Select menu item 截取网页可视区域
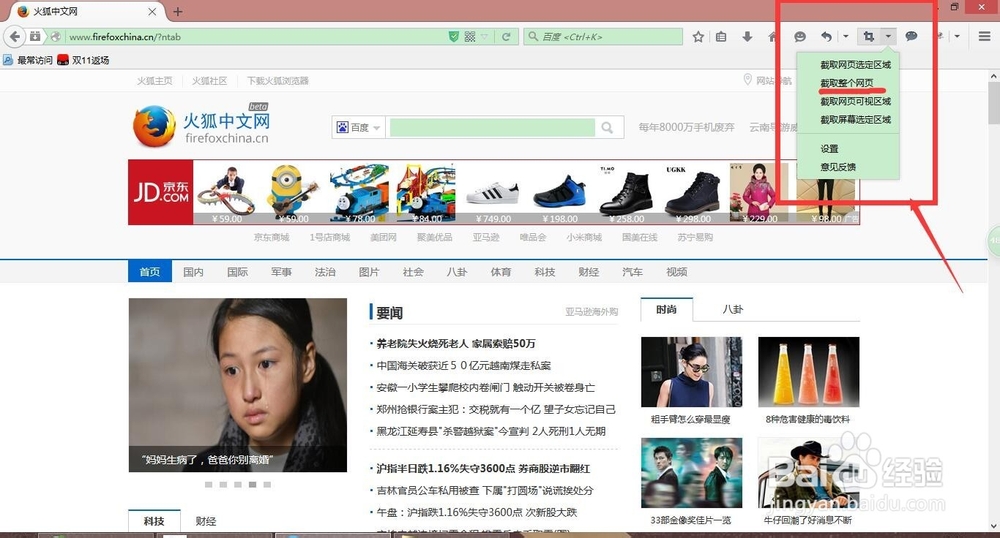The height and width of the screenshot is (538, 1000). click(855, 101)
